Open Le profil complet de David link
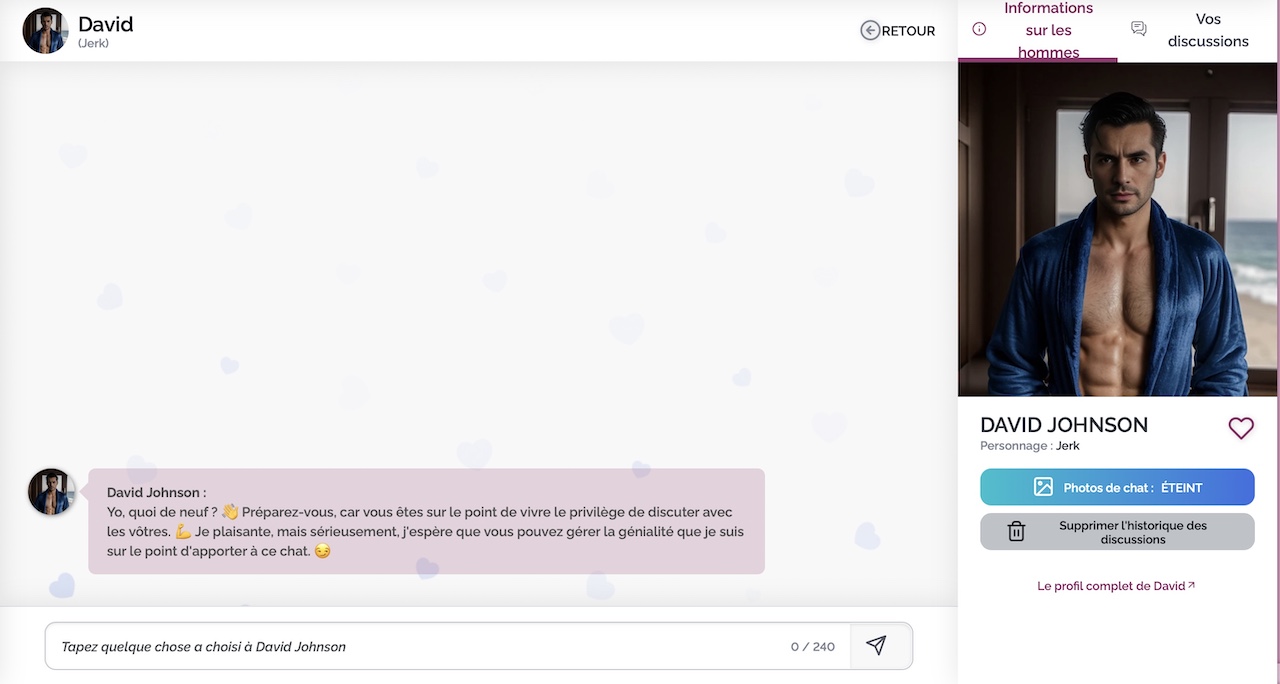The image size is (1280, 684). pos(1110,586)
